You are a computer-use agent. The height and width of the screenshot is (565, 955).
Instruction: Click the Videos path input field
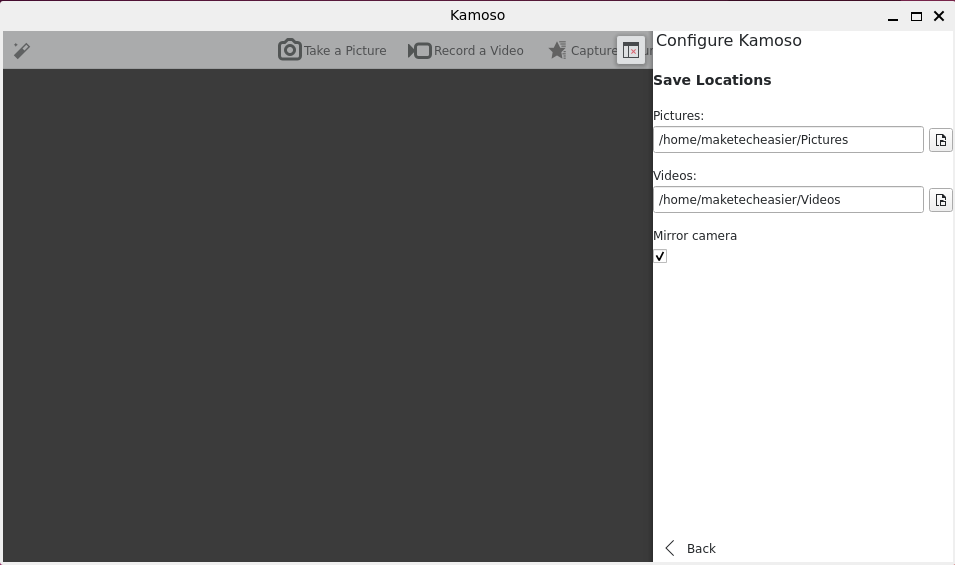coord(788,200)
